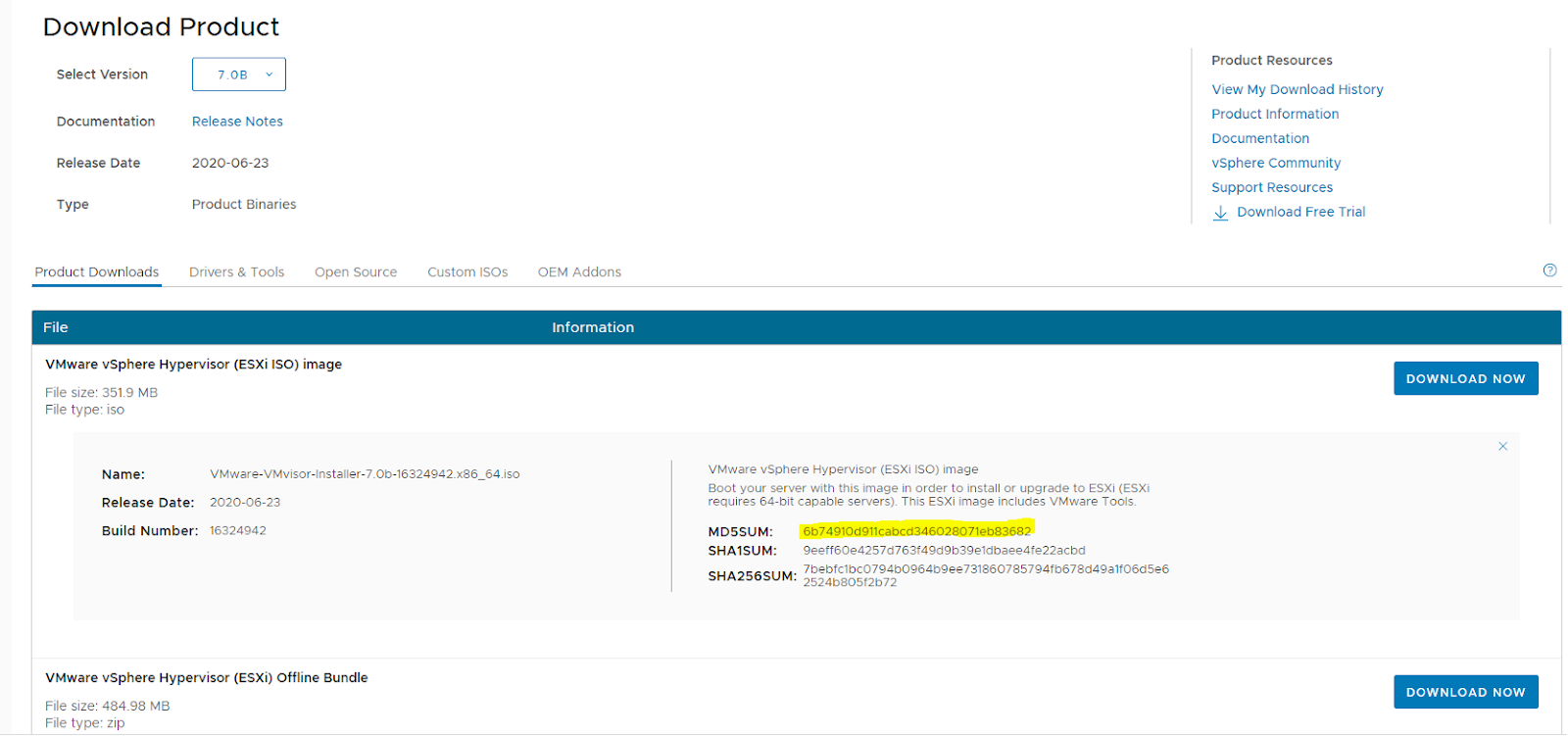Viewport: 1568px width, 736px height.
Task: Click the Product Resources heading
Action: click(1272, 61)
